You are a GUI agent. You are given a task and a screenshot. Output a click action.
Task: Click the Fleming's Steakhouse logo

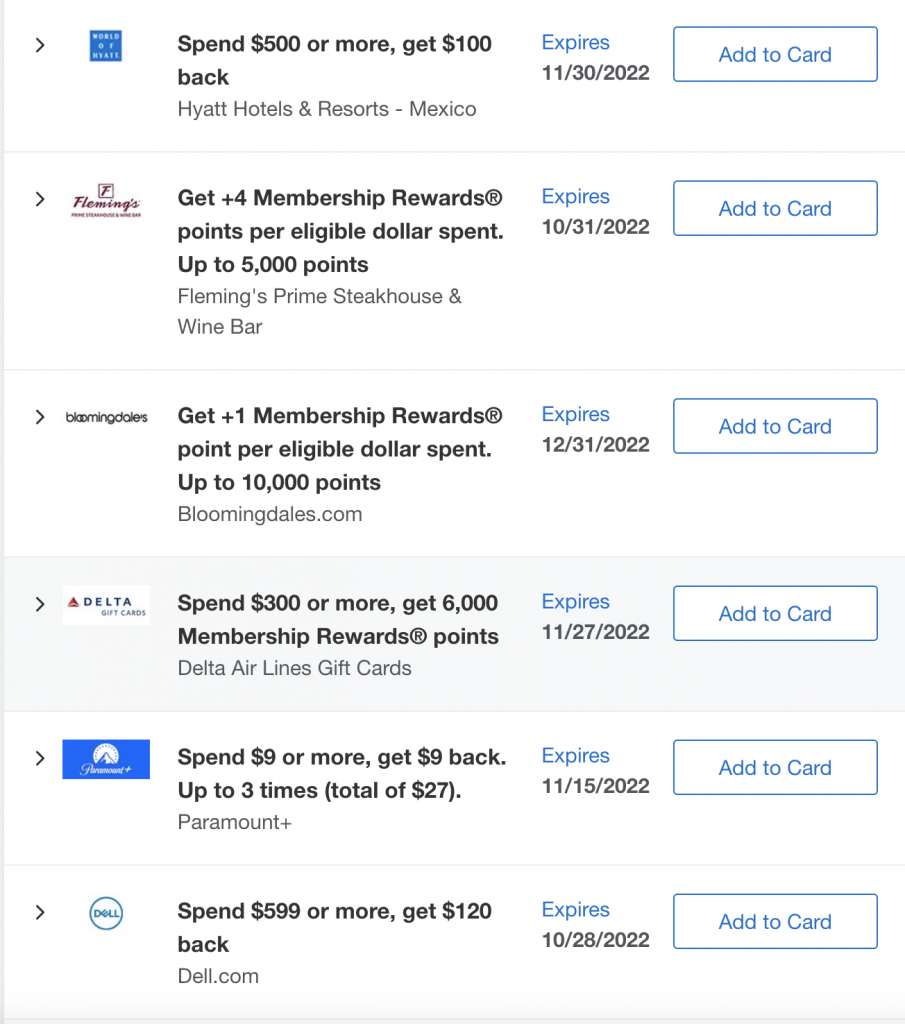105,201
